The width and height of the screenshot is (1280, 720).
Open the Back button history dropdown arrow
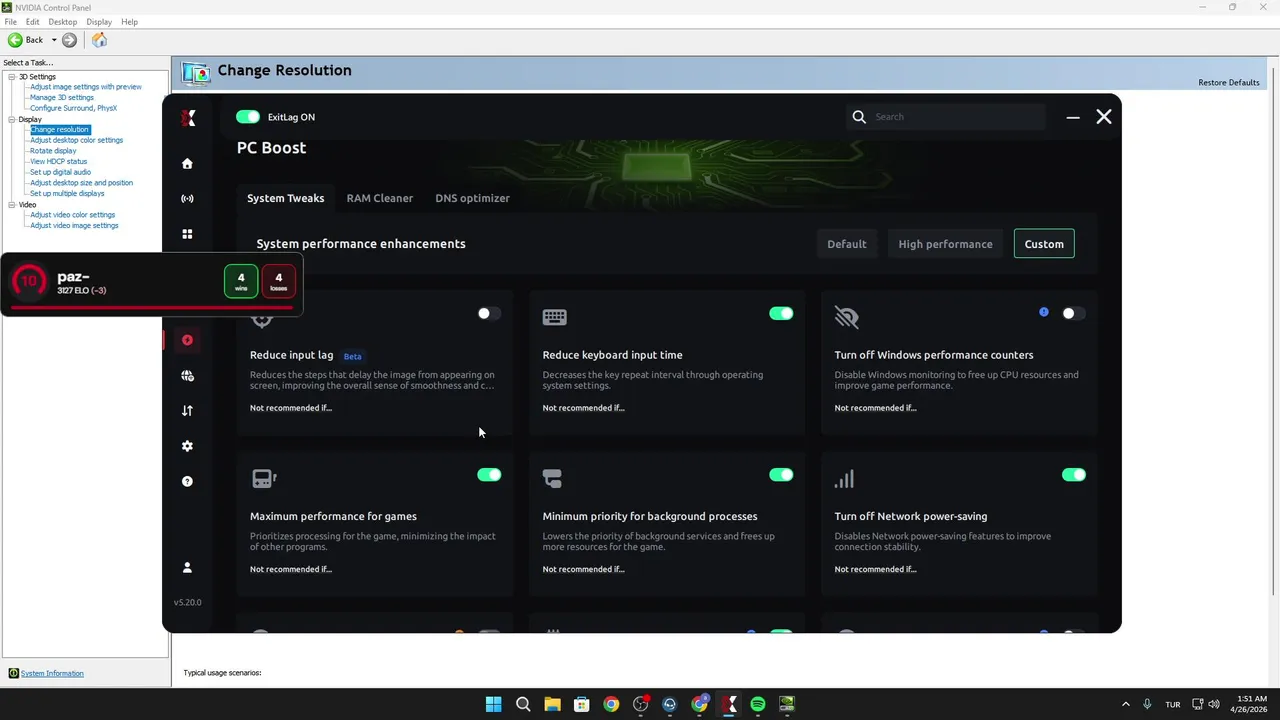[x=54, y=40]
